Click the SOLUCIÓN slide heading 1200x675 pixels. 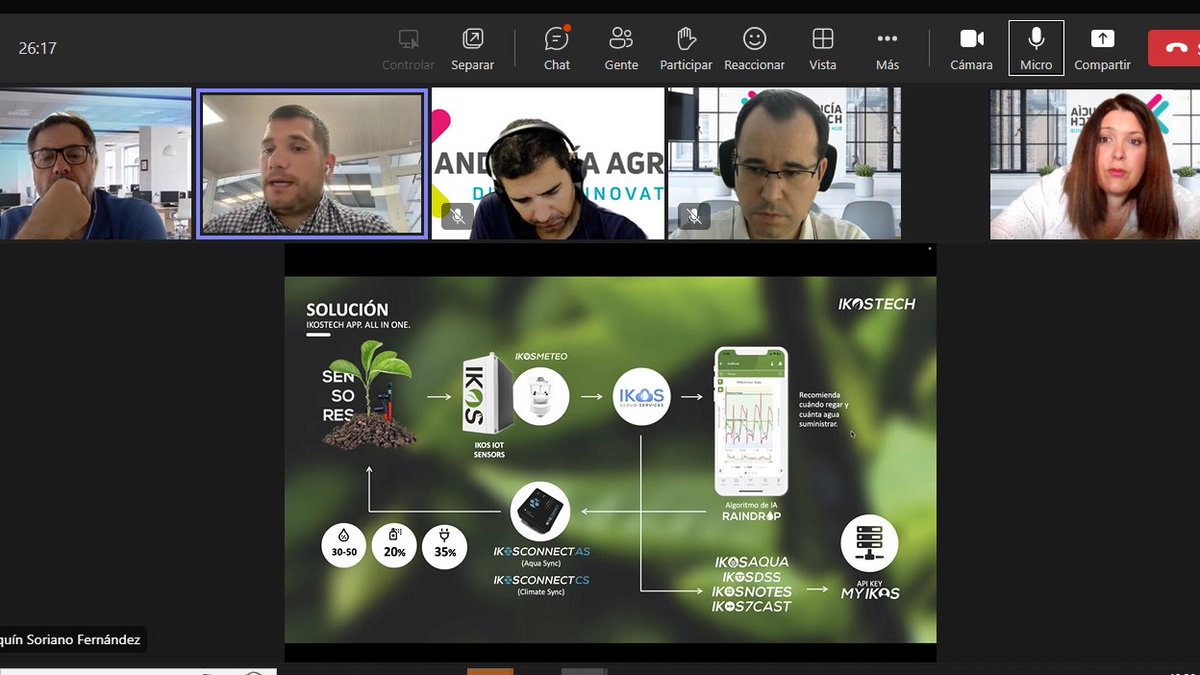pyautogui.click(x=347, y=310)
